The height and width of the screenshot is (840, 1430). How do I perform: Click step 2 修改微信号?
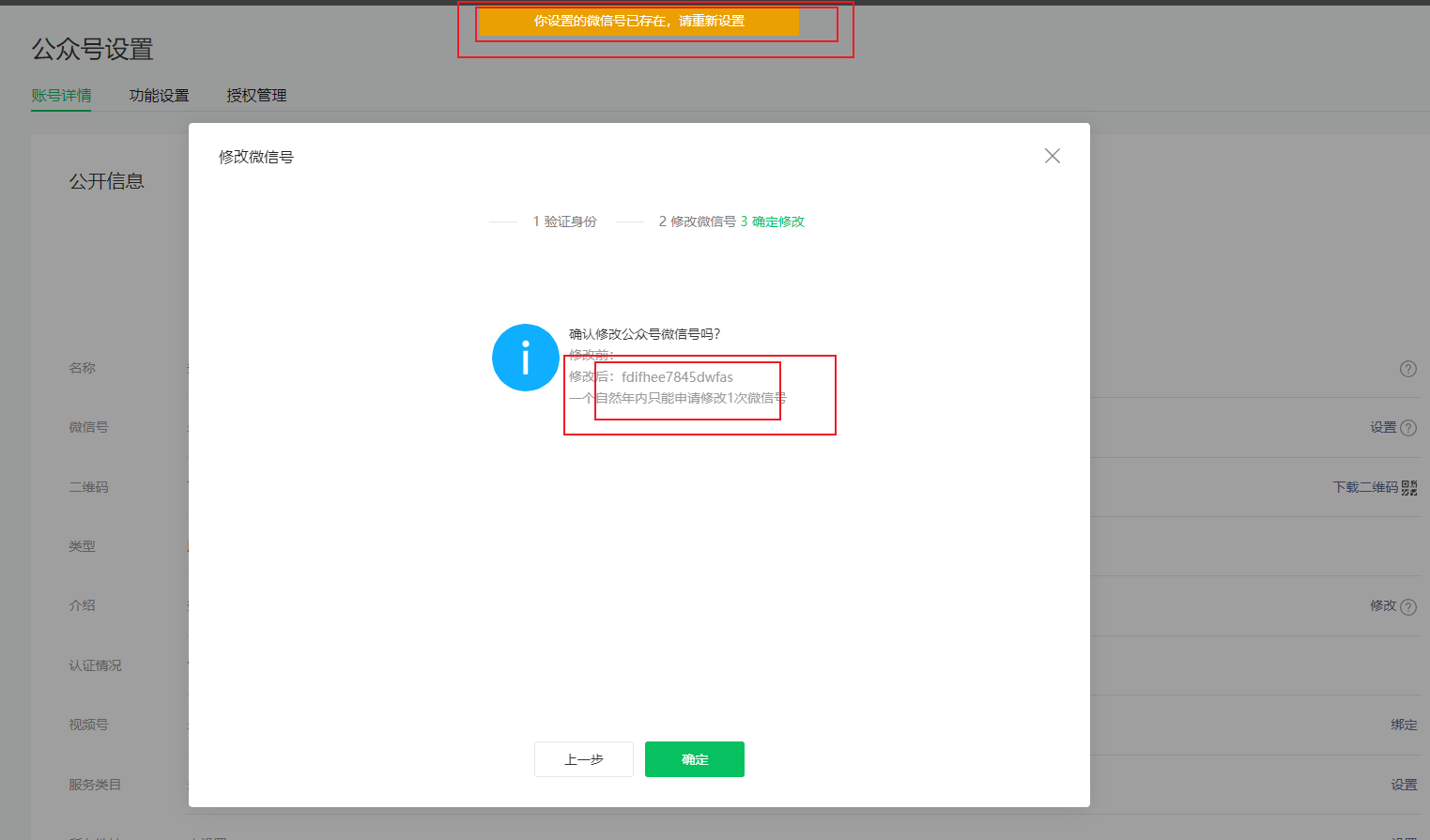tap(697, 221)
